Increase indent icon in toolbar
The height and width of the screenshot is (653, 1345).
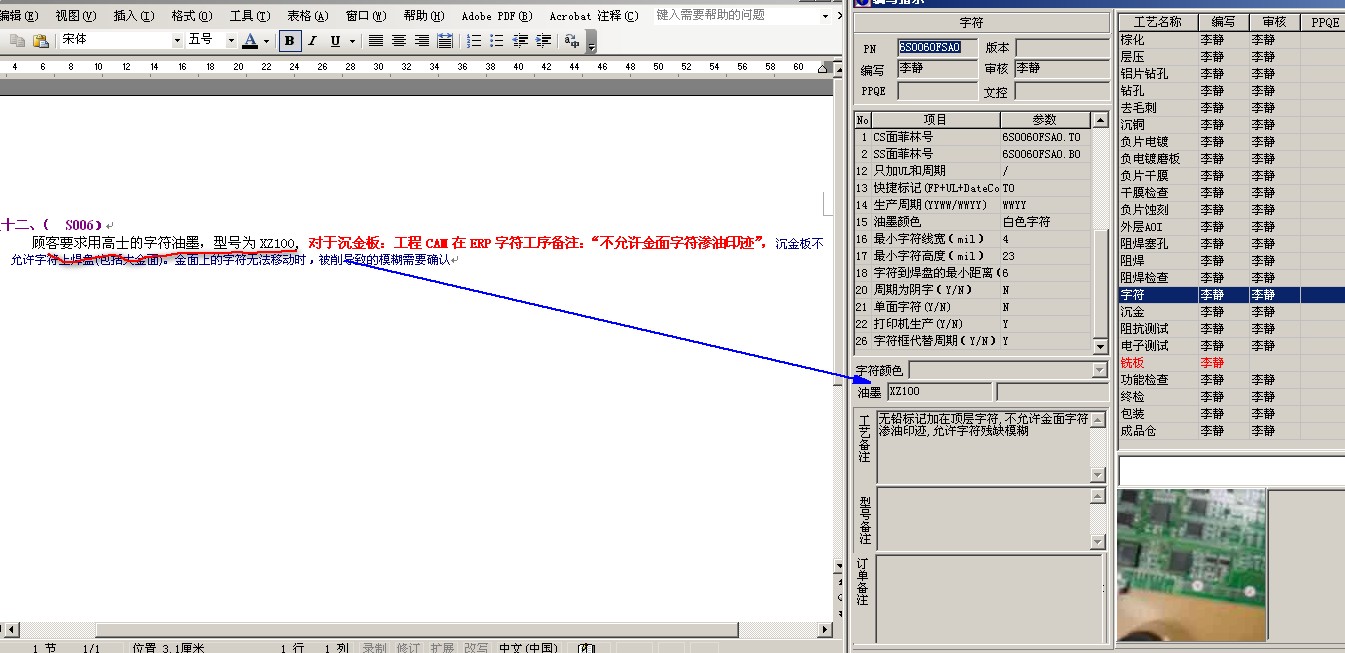(x=543, y=41)
